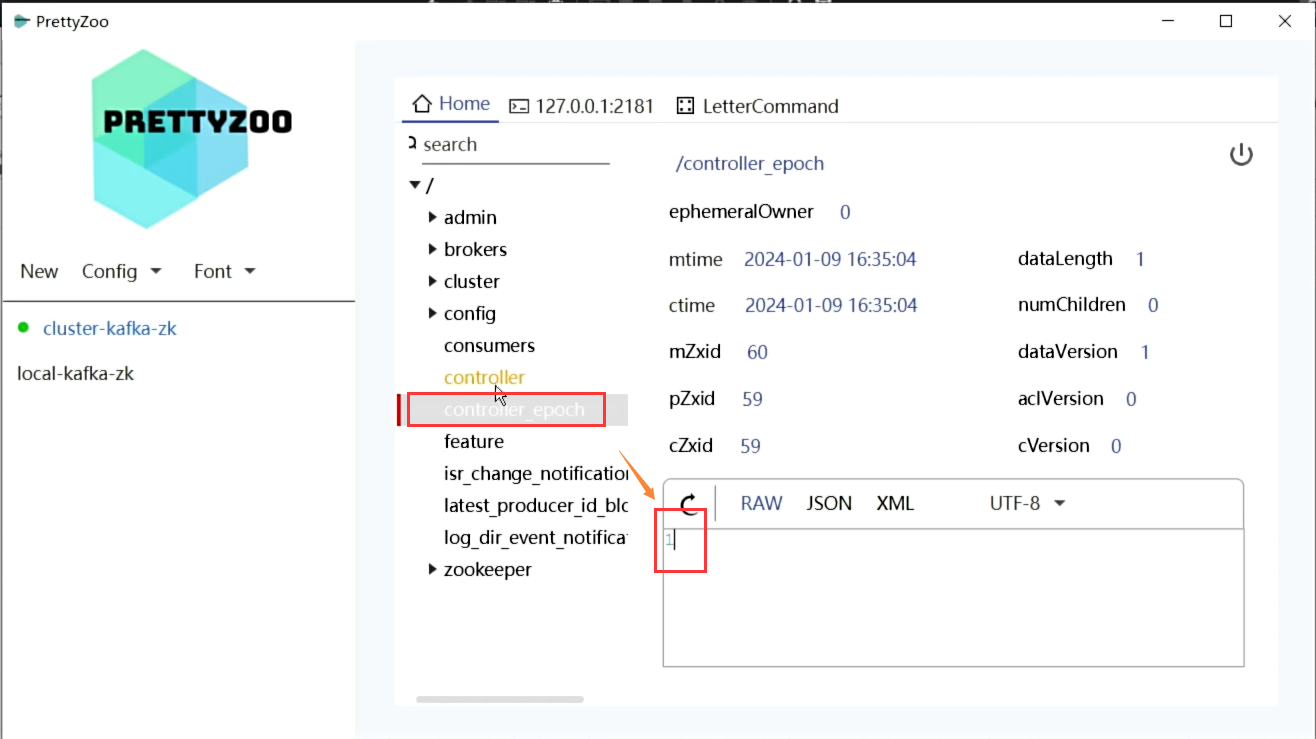Click the dataVersion value 1
Screen dimensions: 1316x739
(x=1145, y=352)
